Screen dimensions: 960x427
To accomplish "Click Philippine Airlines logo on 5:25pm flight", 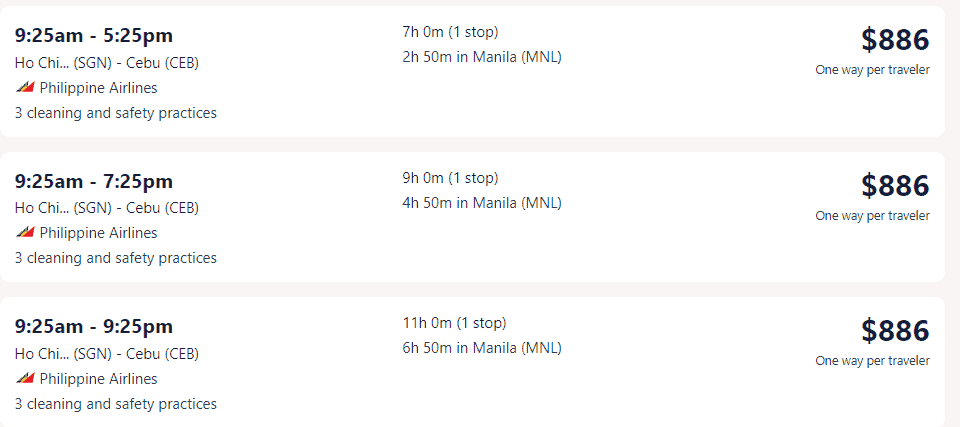I will pos(25,88).
